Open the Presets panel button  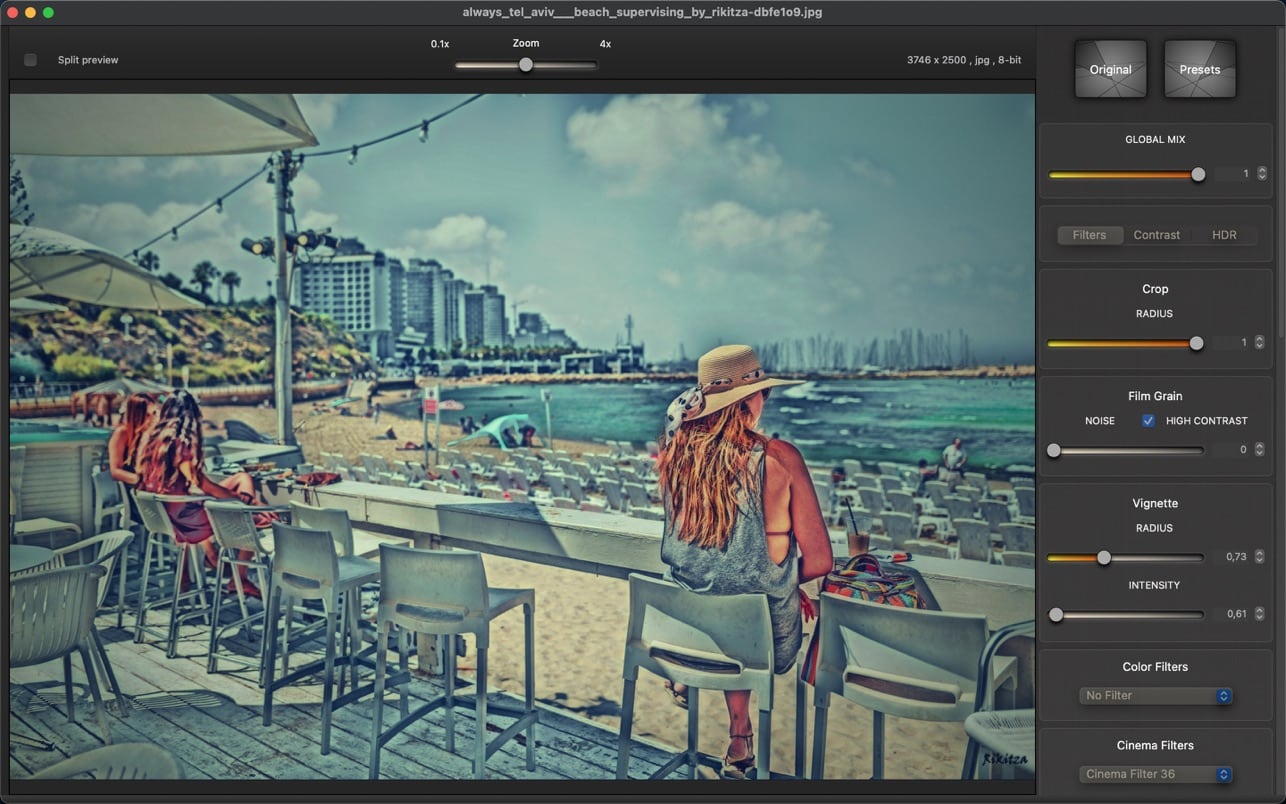1199,69
